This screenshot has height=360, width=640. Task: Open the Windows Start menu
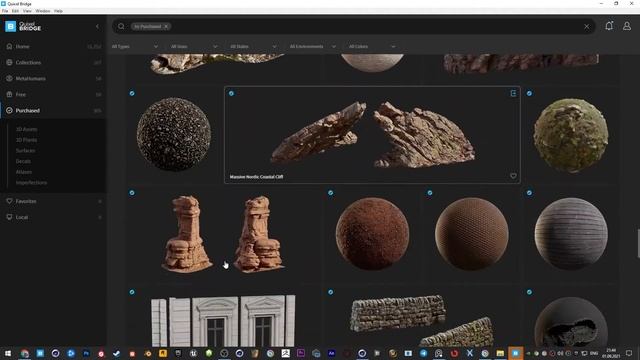point(8,353)
